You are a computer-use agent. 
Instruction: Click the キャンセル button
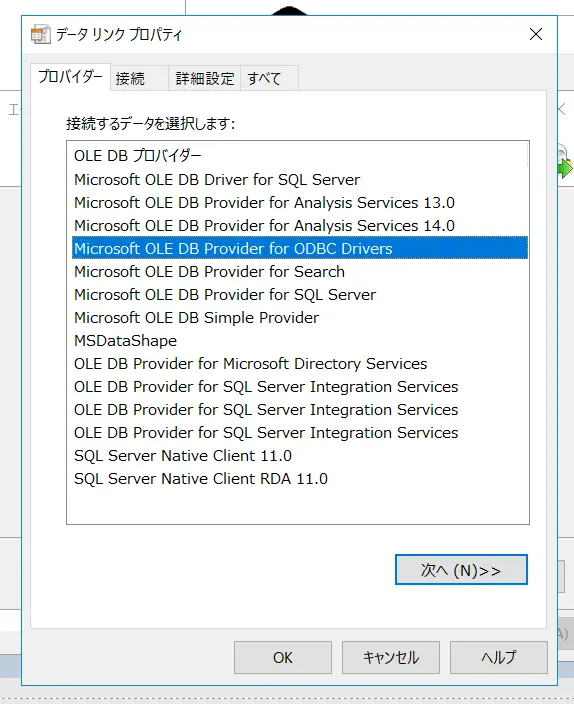[391, 657]
